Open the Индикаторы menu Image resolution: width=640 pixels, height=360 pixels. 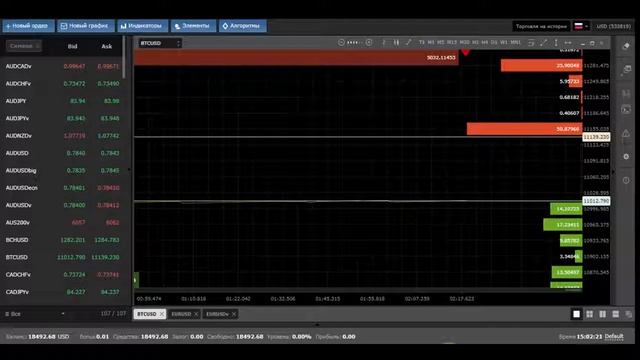(142, 26)
